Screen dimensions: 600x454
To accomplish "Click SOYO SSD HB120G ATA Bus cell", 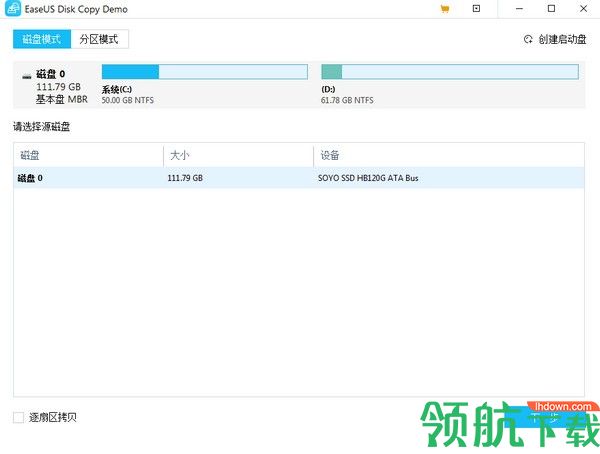I will pyautogui.click(x=368, y=178).
